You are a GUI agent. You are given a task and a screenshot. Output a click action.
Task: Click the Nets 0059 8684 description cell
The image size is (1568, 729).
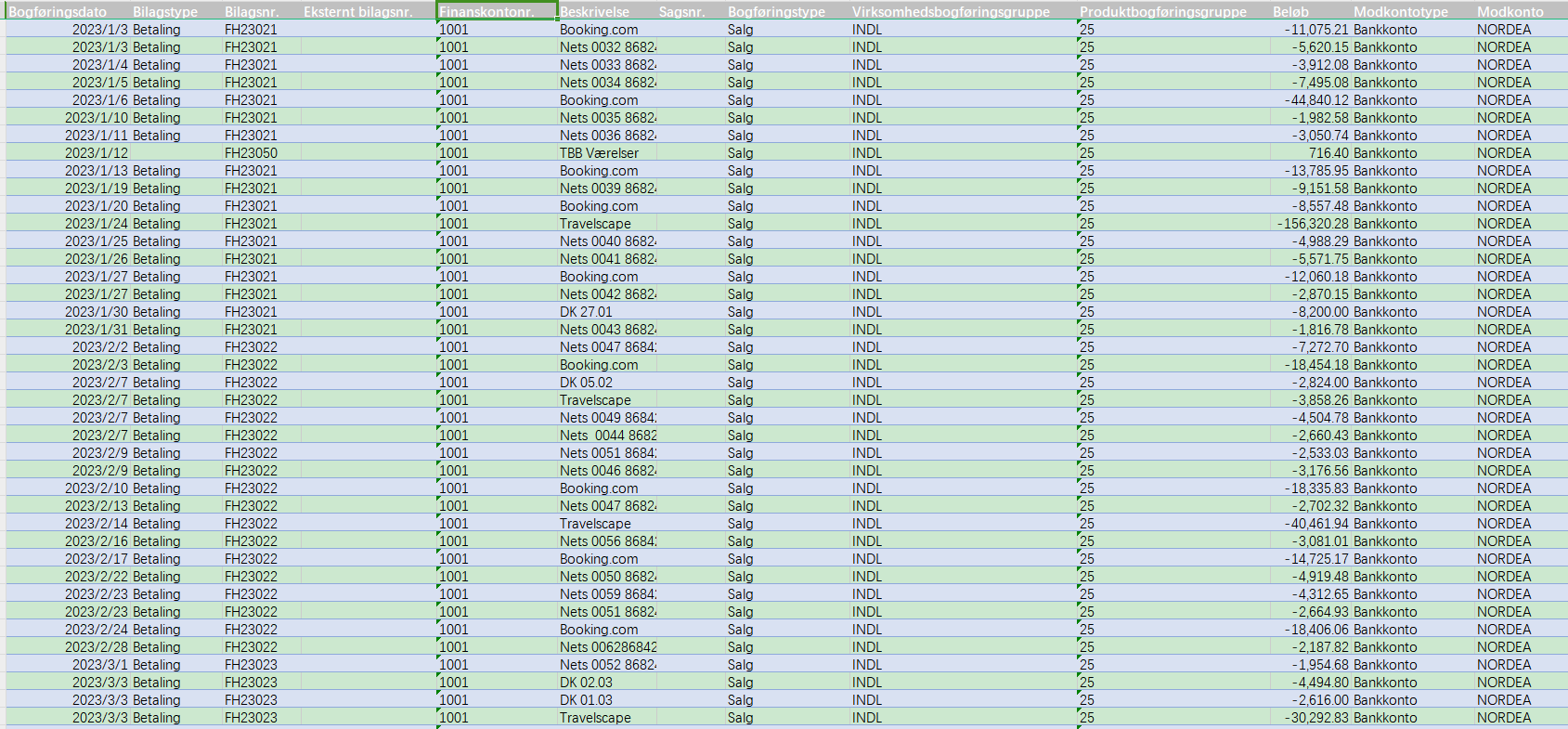(607, 594)
